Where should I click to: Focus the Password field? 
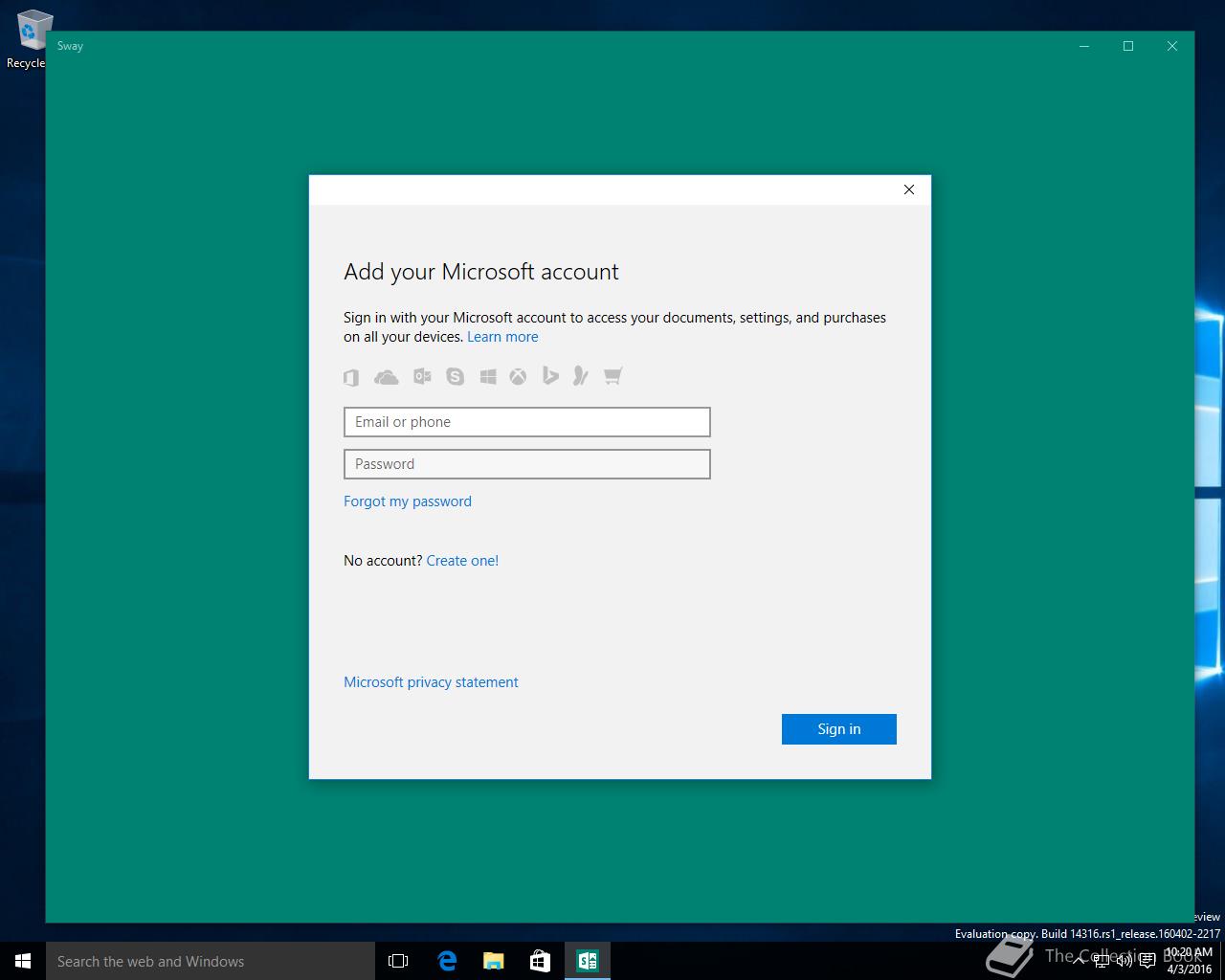tap(527, 464)
